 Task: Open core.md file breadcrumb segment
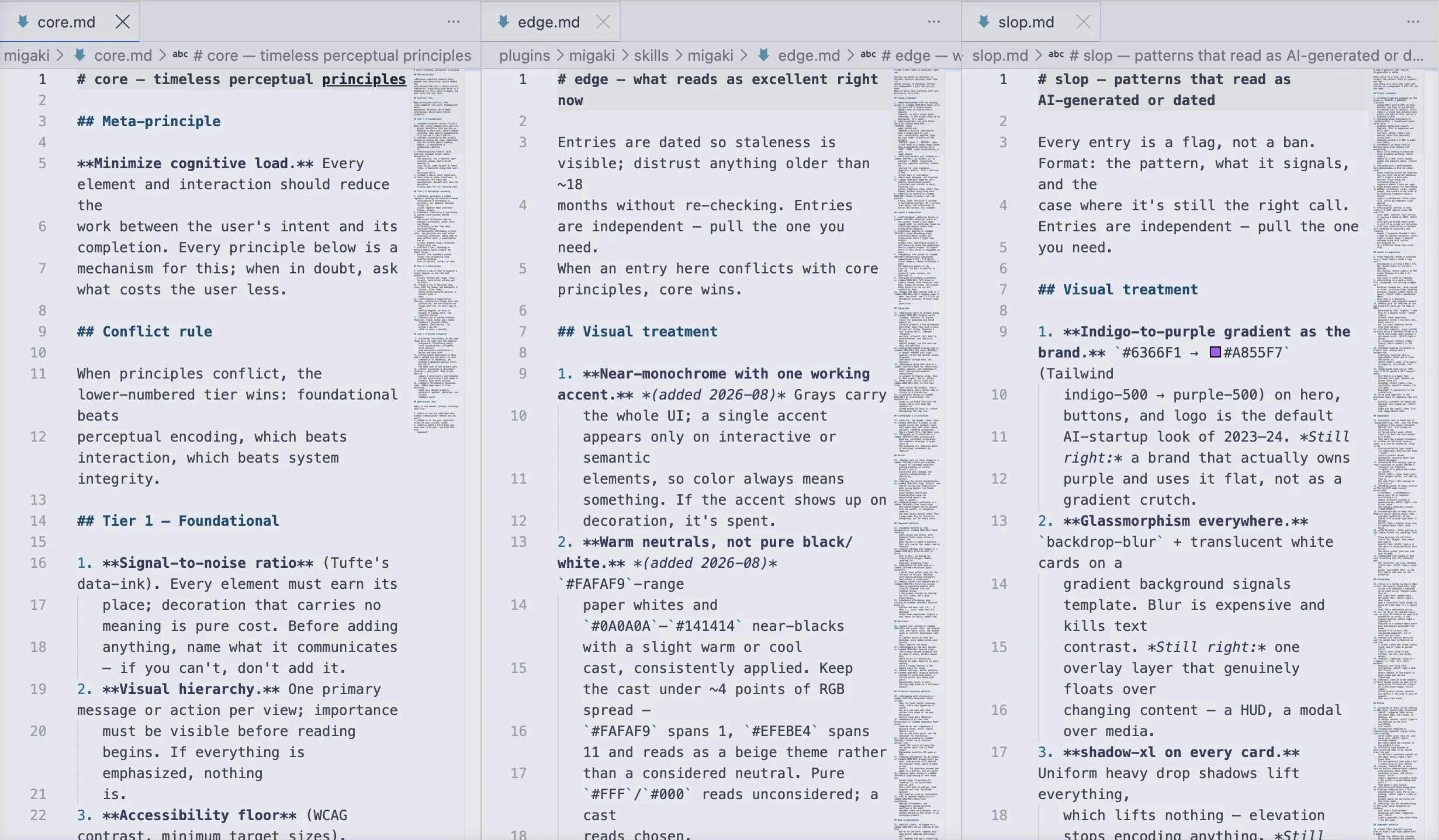pos(123,55)
